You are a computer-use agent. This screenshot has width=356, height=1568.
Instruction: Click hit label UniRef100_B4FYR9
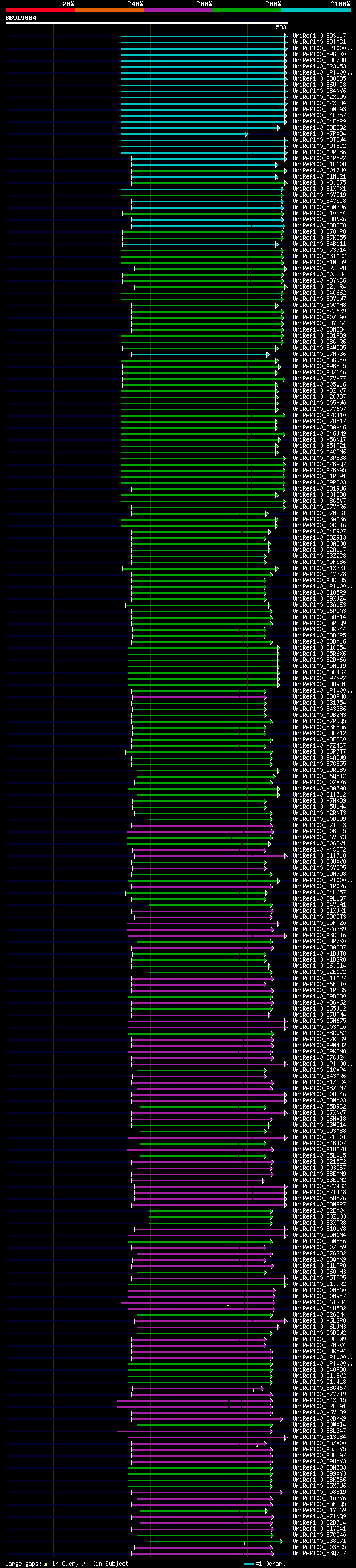(x=319, y=122)
